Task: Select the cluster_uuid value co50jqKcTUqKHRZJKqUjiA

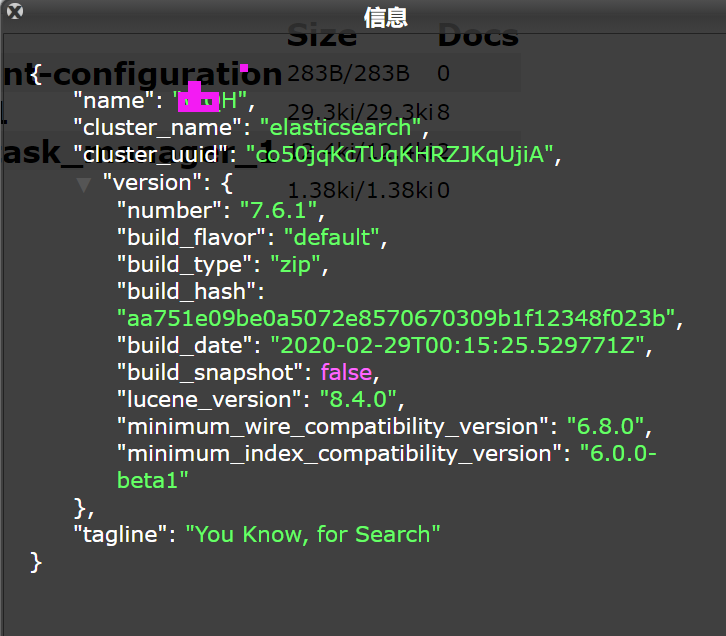Action: (400, 155)
